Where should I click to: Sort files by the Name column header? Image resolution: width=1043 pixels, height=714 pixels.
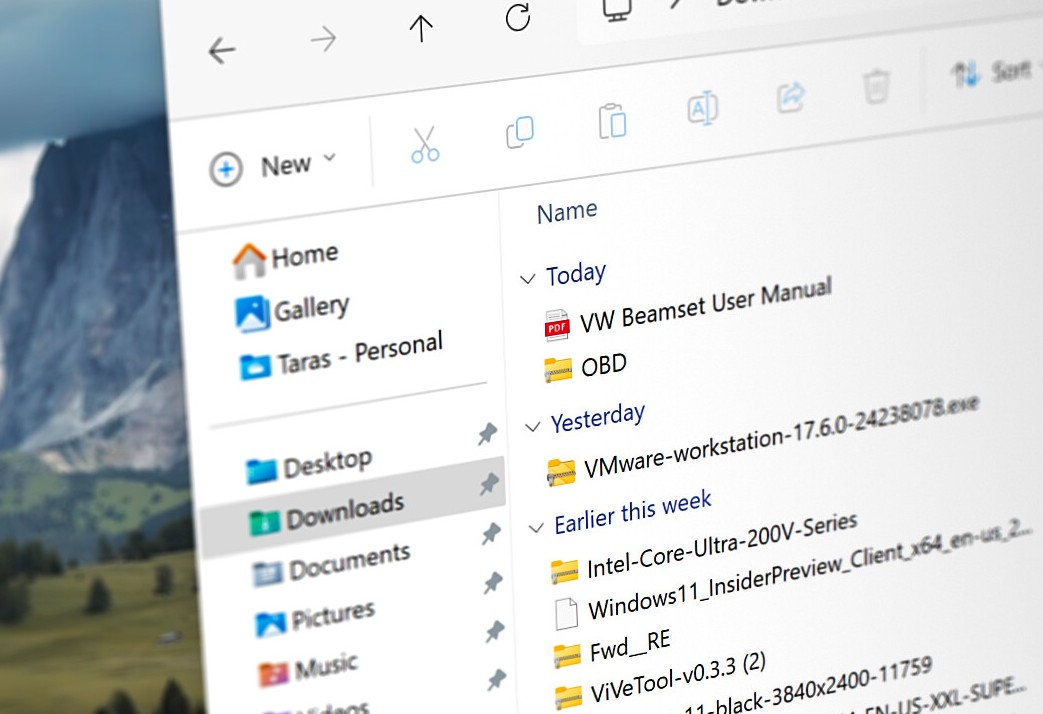567,212
